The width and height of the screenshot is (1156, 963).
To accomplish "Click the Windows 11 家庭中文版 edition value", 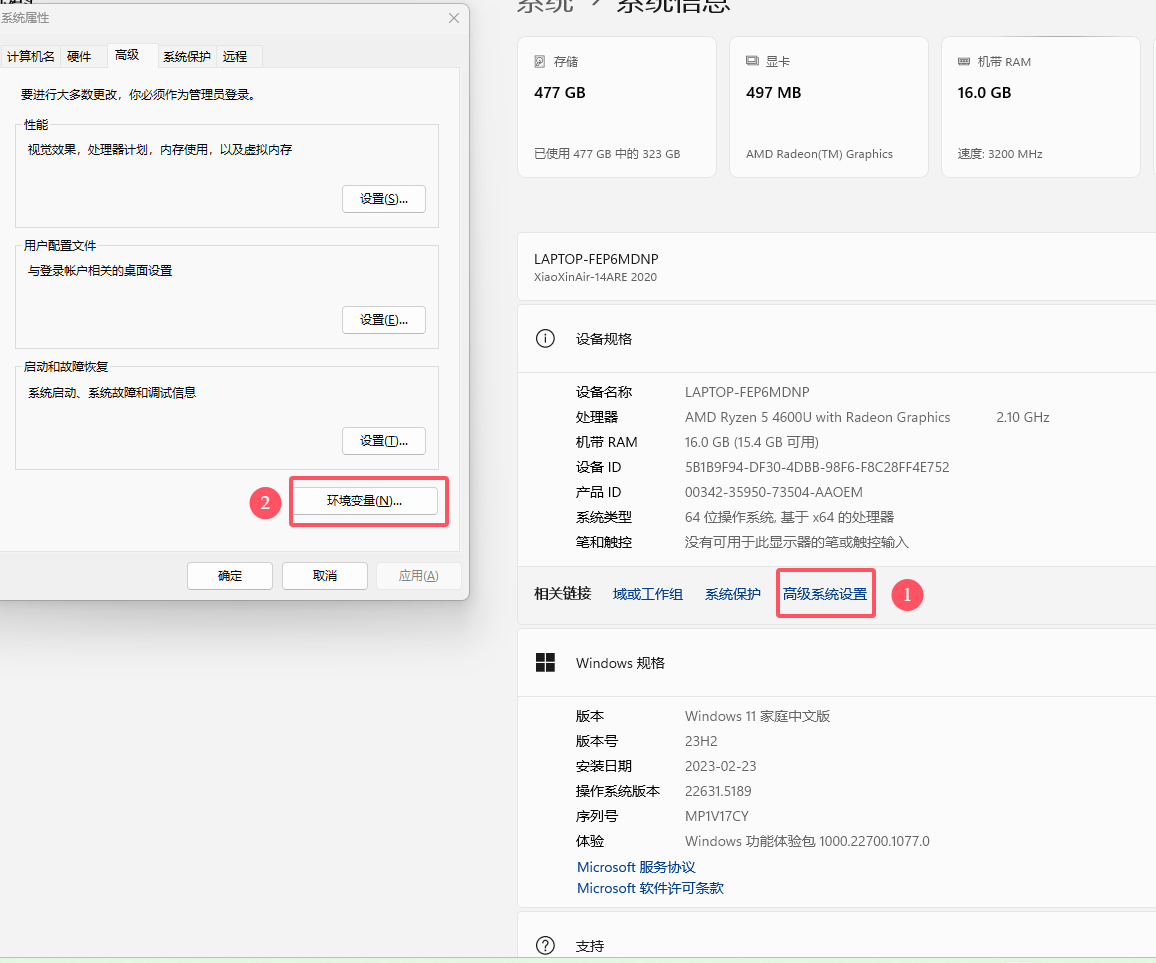I will [757, 716].
